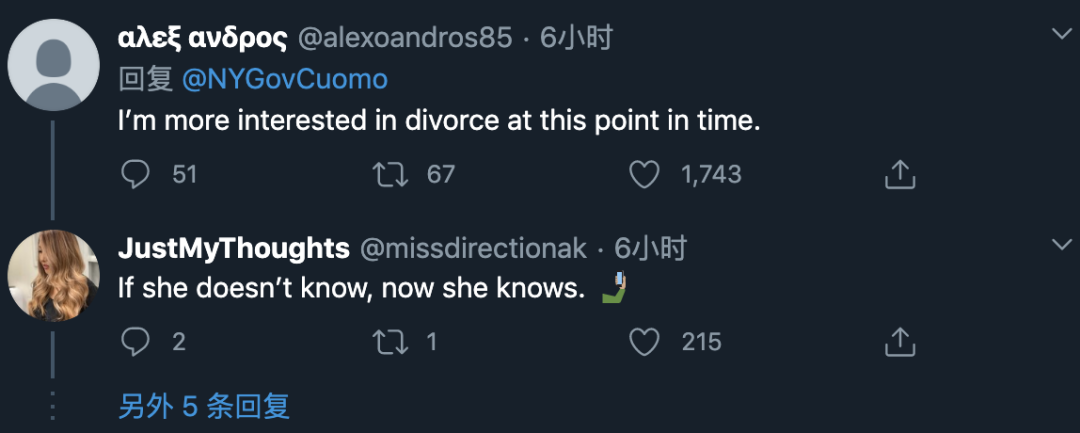Open the divorce tweet's 6小时 timestamp
Image resolution: width=1080 pixels, height=433 pixels.
click(576, 39)
